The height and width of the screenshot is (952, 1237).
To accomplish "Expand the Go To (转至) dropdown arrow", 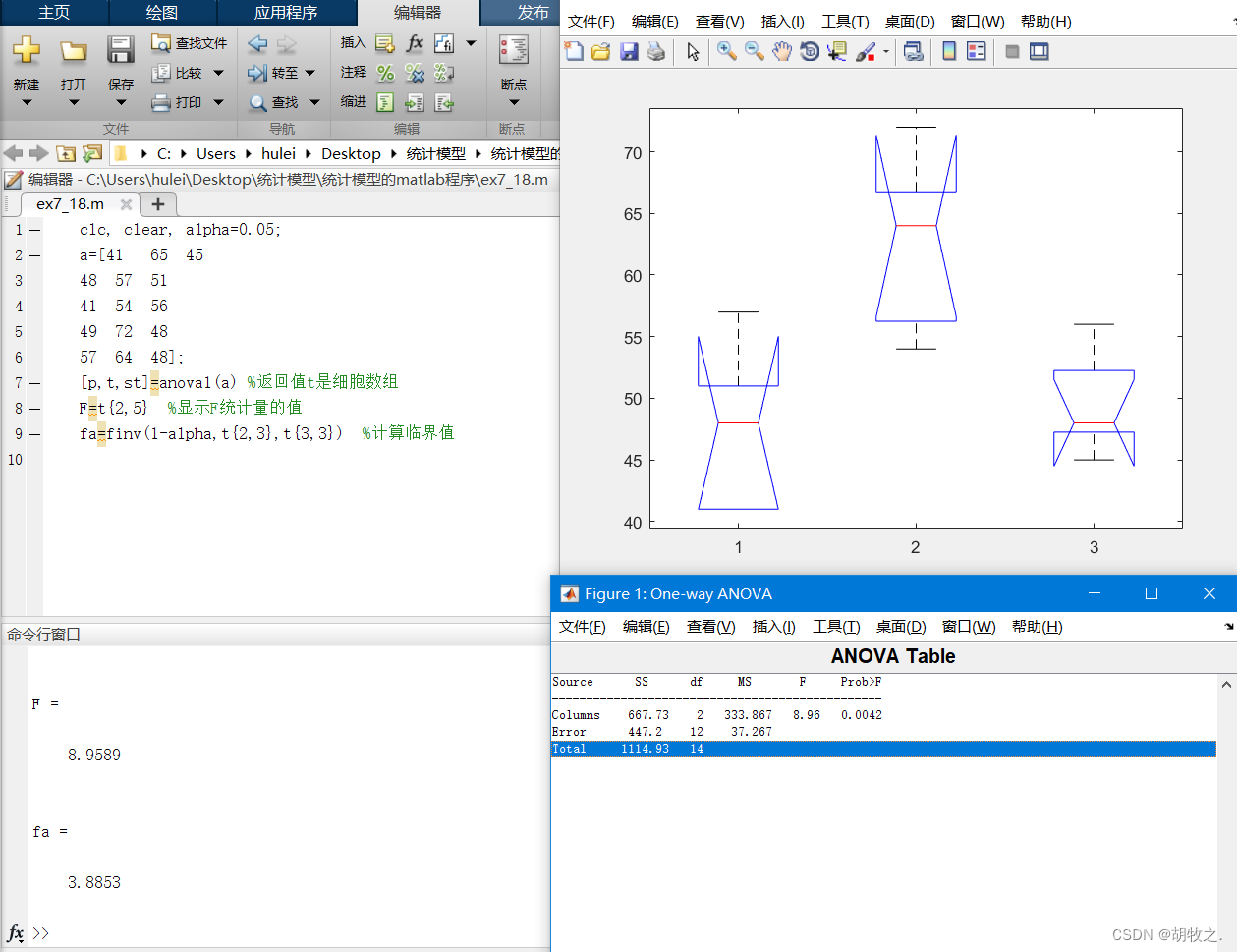I will point(310,73).
